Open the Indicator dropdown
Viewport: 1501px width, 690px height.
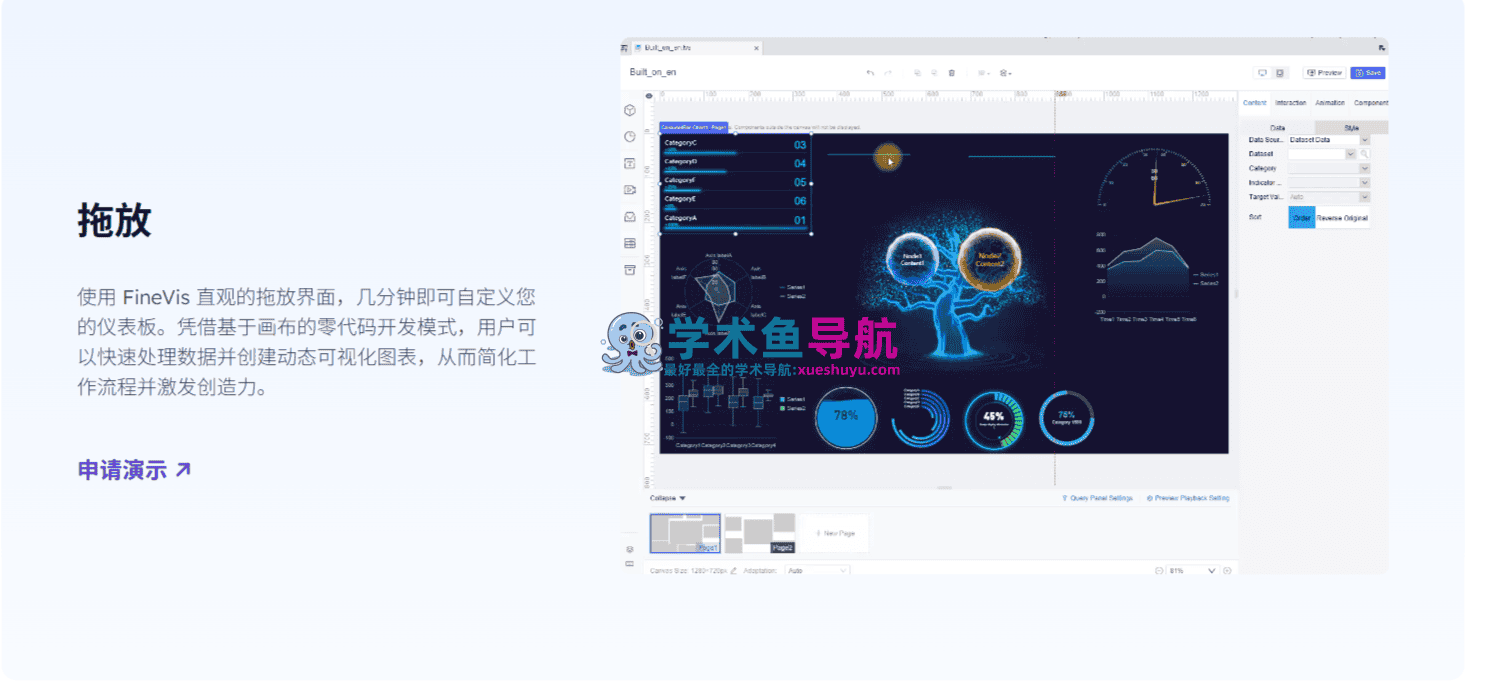[x=1329, y=183]
